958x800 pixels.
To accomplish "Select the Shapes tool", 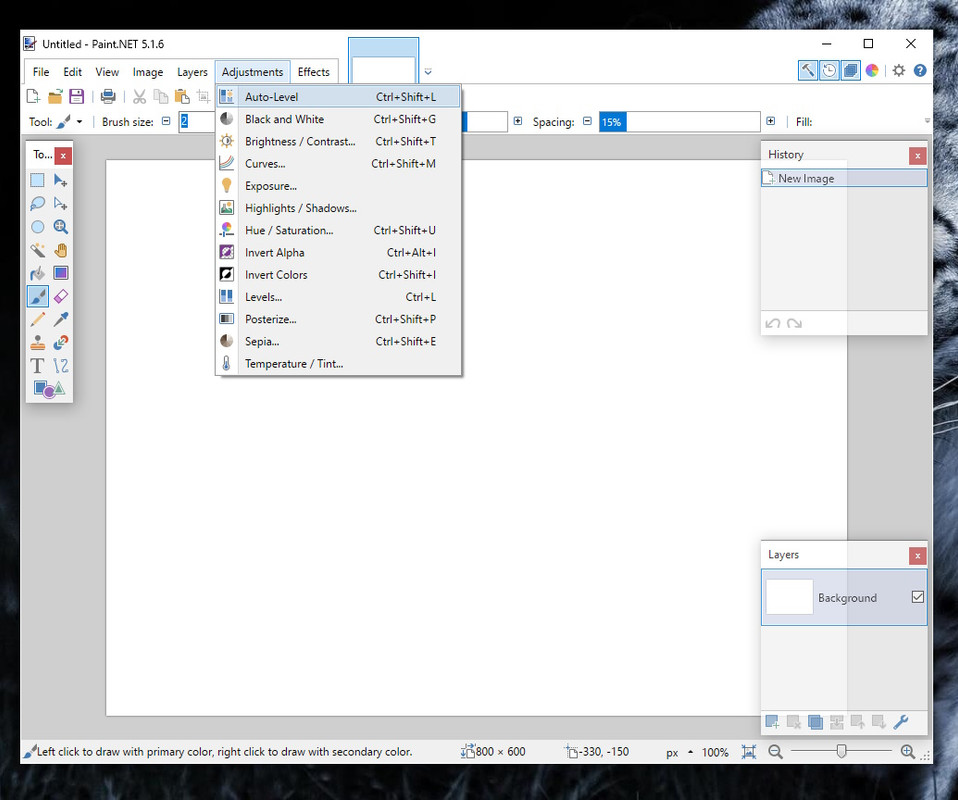I will 49,389.
